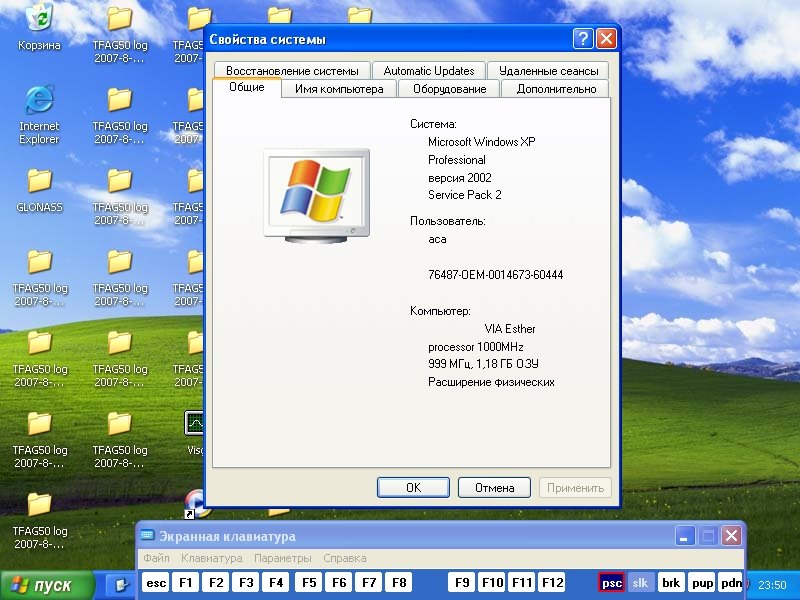Click the Экранная клавиатура title bar icon
800x600 pixels.
(x=147, y=535)
